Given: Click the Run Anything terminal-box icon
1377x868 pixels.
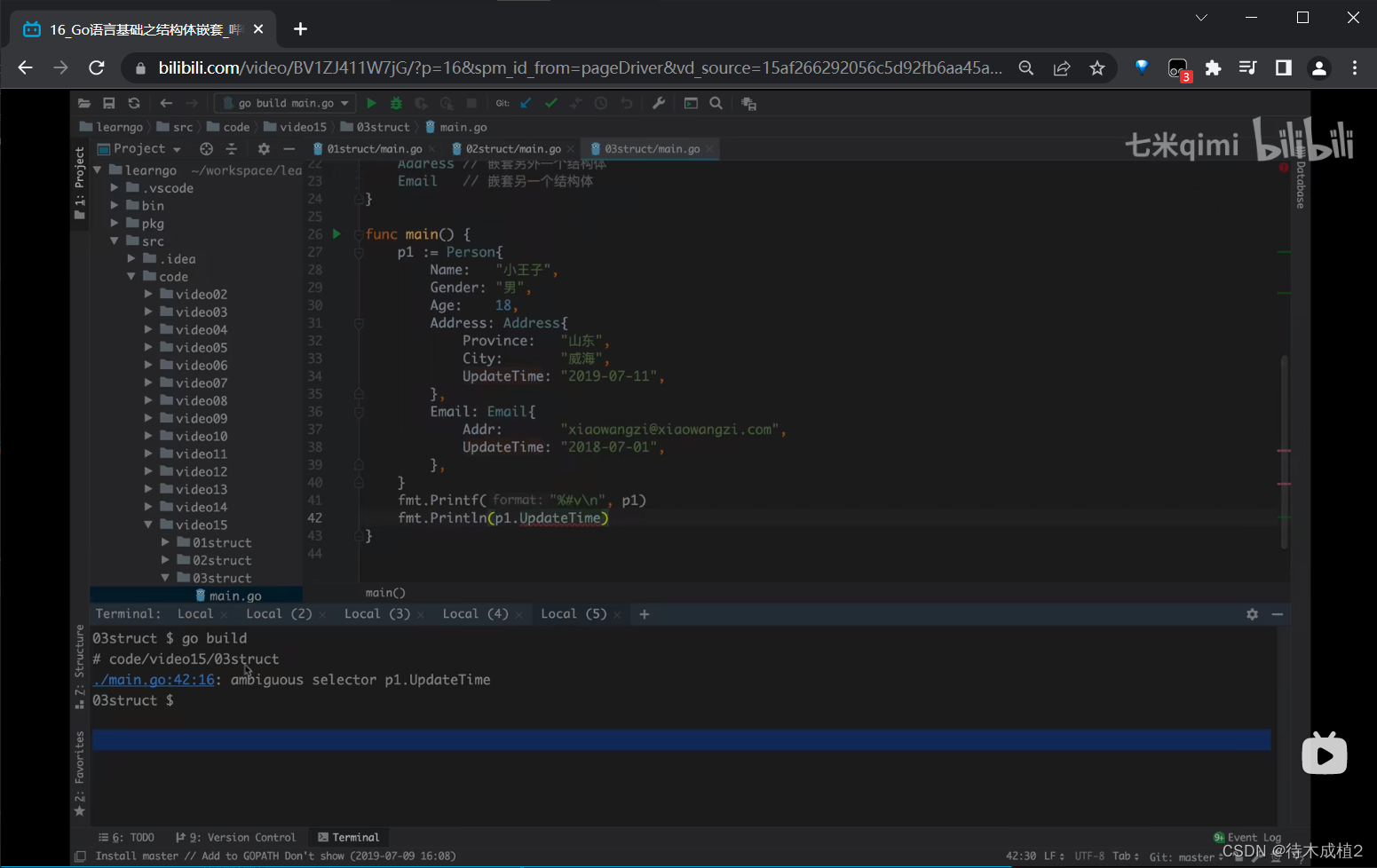Looking at the screenshot, I should (691, 104).
